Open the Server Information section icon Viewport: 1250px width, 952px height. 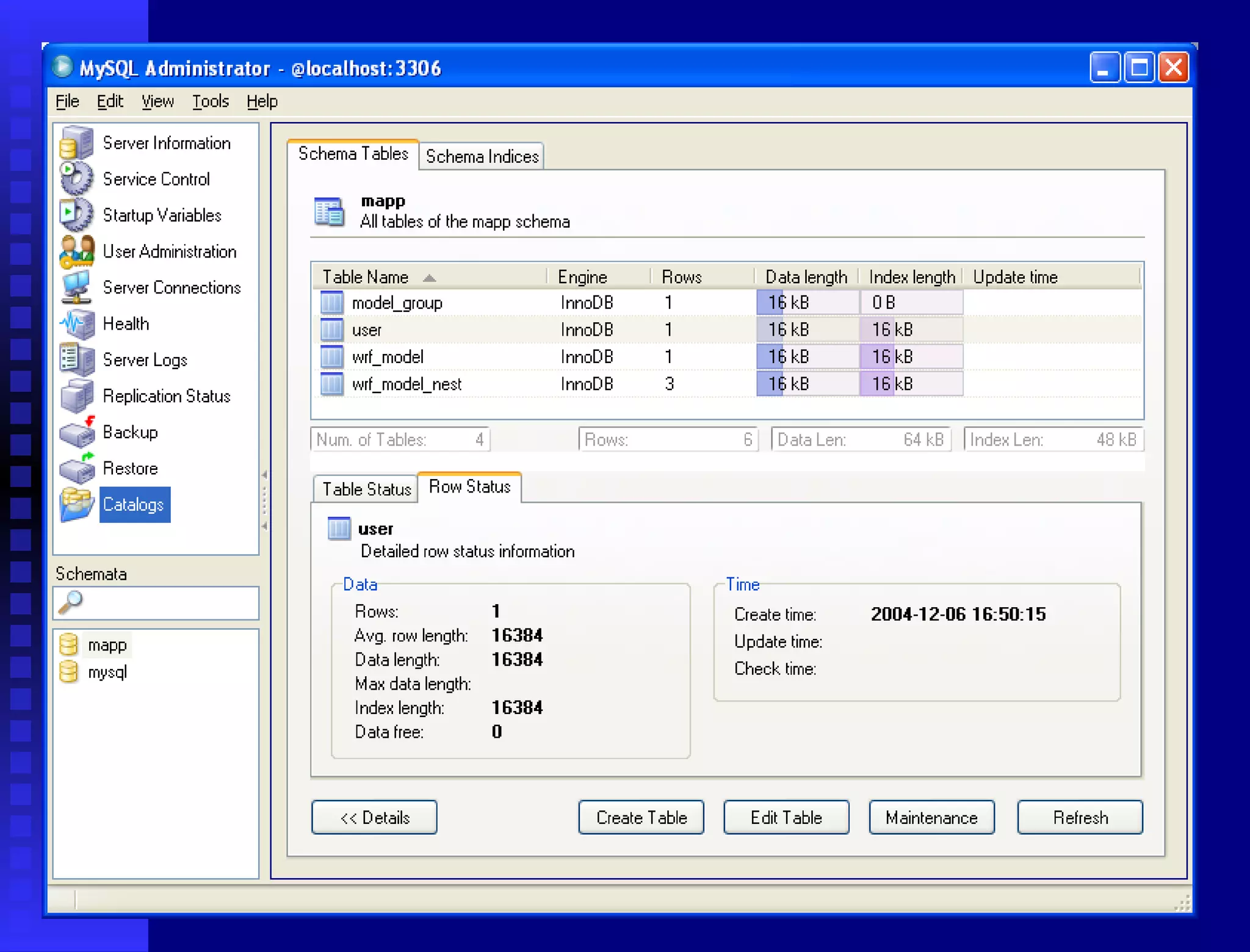[77, 143]
